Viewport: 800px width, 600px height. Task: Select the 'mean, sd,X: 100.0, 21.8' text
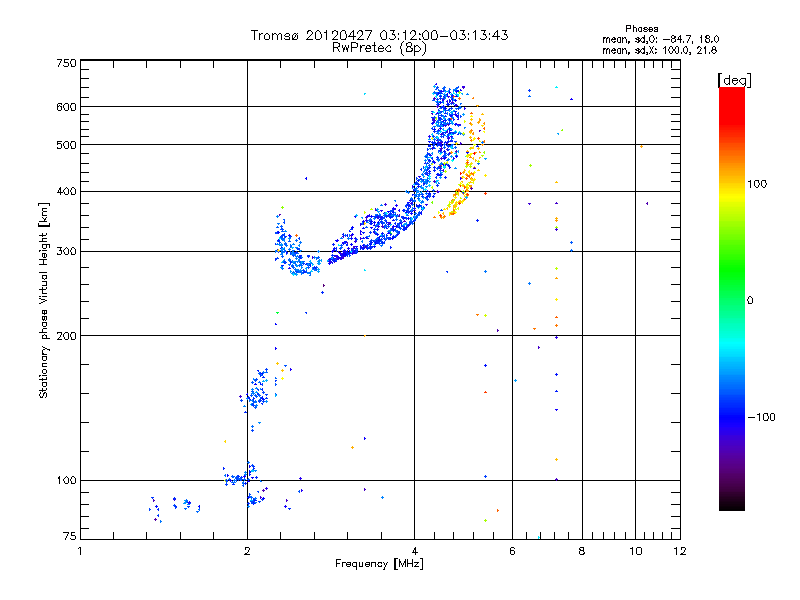click(x=659, y=50)
